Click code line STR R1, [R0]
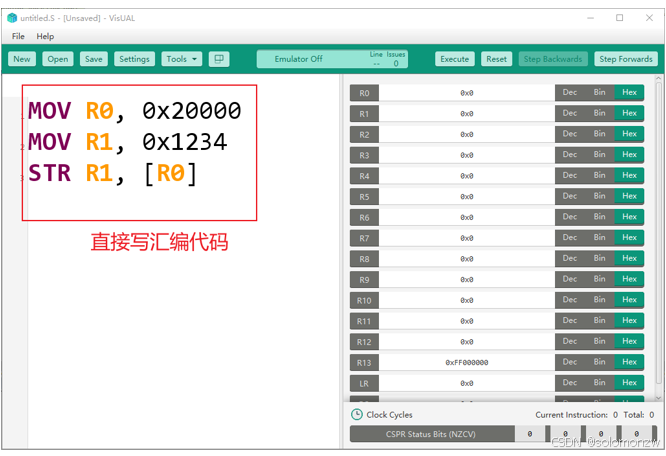Viewport: 666px width, 456px height. (113, 173)
